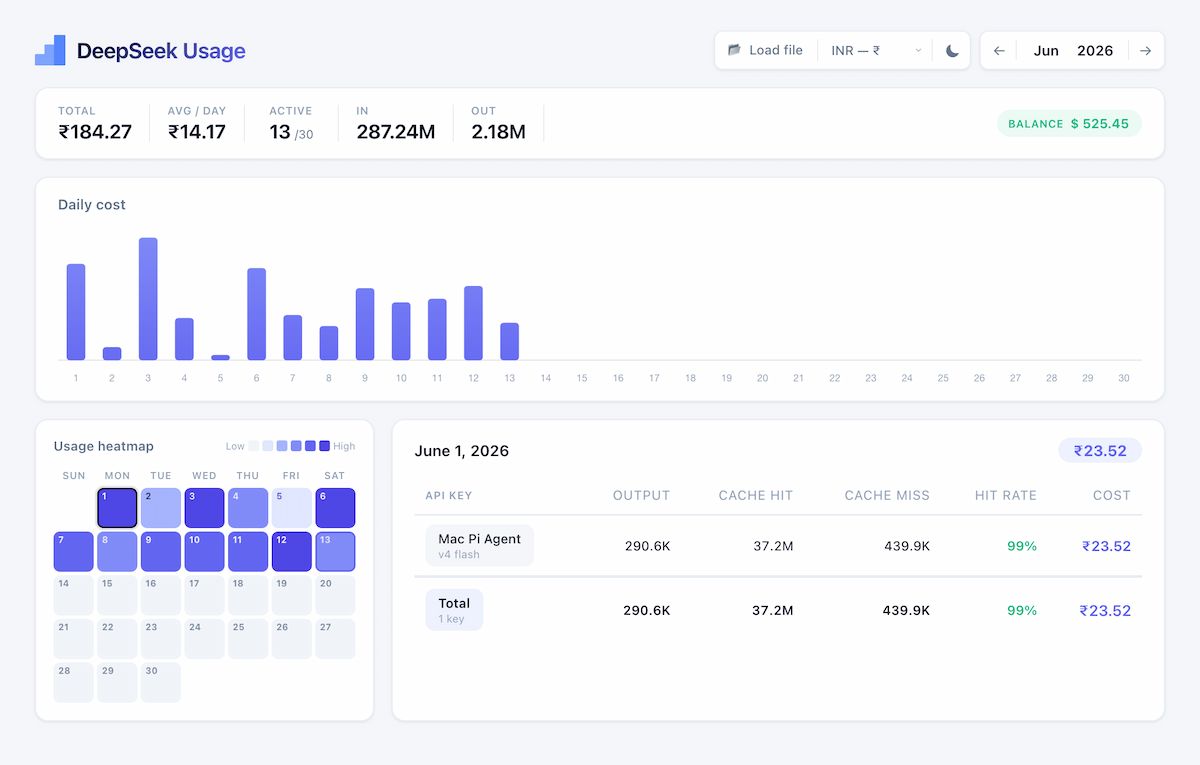Viewport: 1200px width, 765px height.
Task: Select heatmap cell for June 13
Action: 335,551
